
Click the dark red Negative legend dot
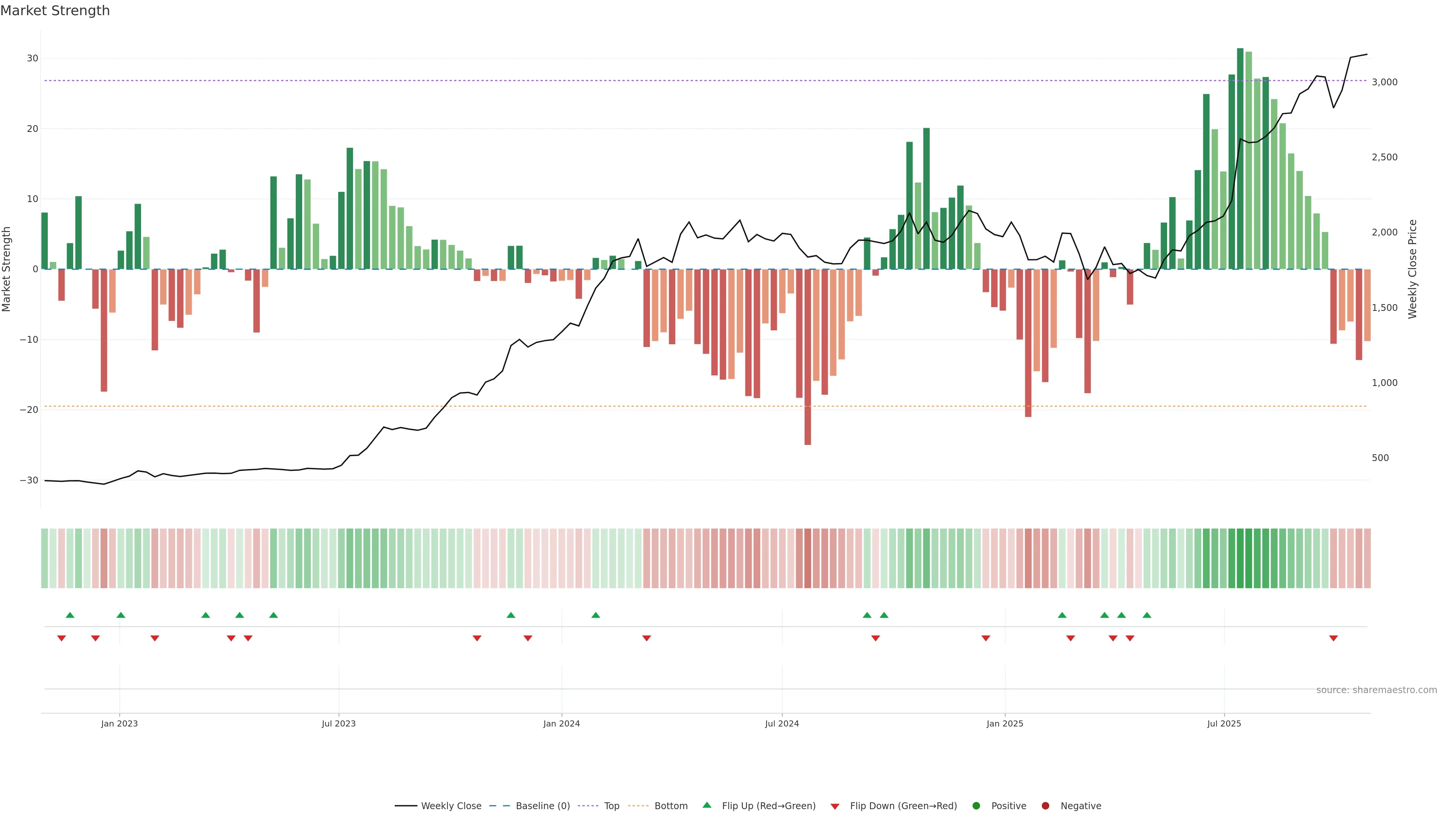[1045, 806]
